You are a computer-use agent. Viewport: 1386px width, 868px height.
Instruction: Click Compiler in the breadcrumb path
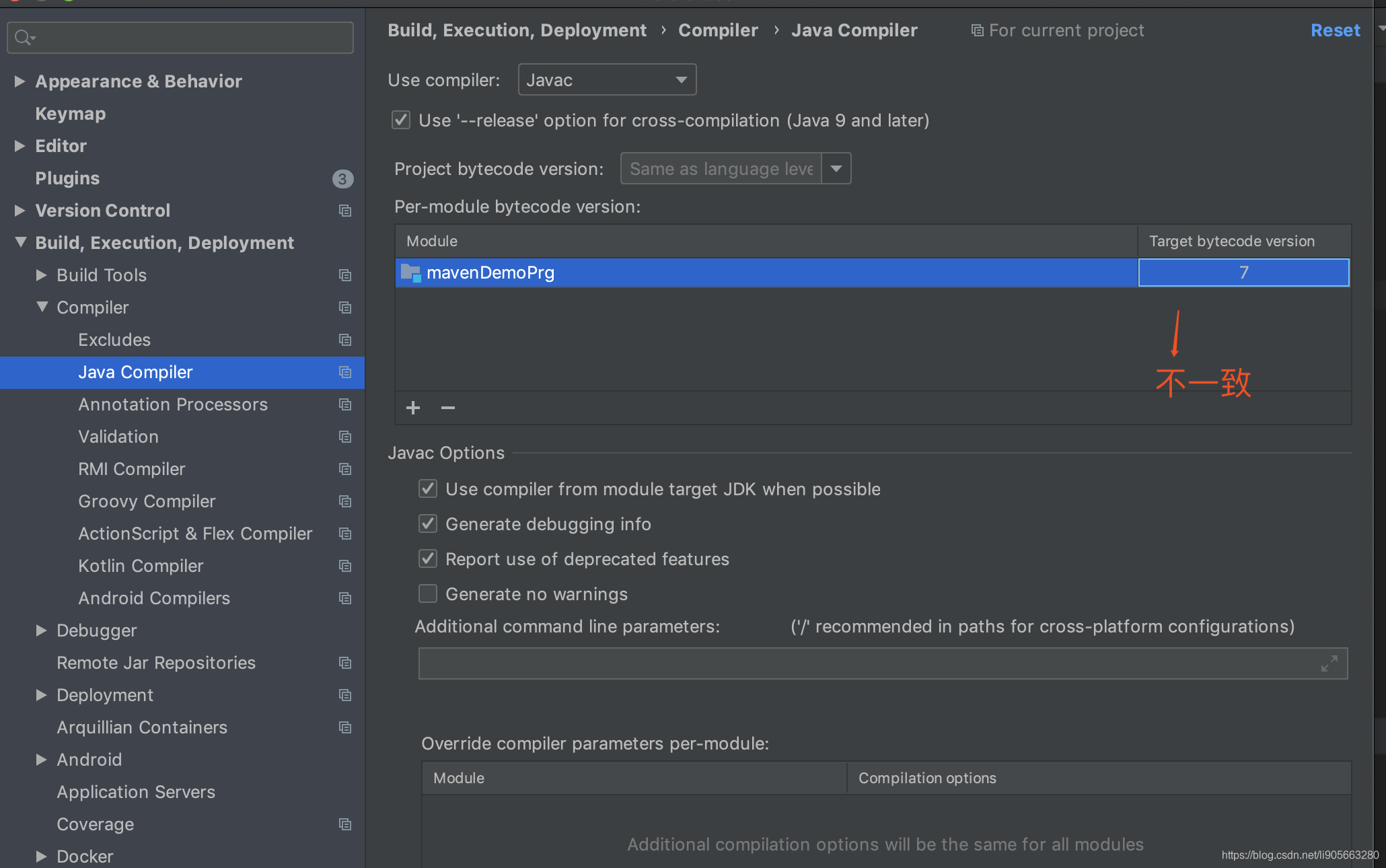click(718, 30)
